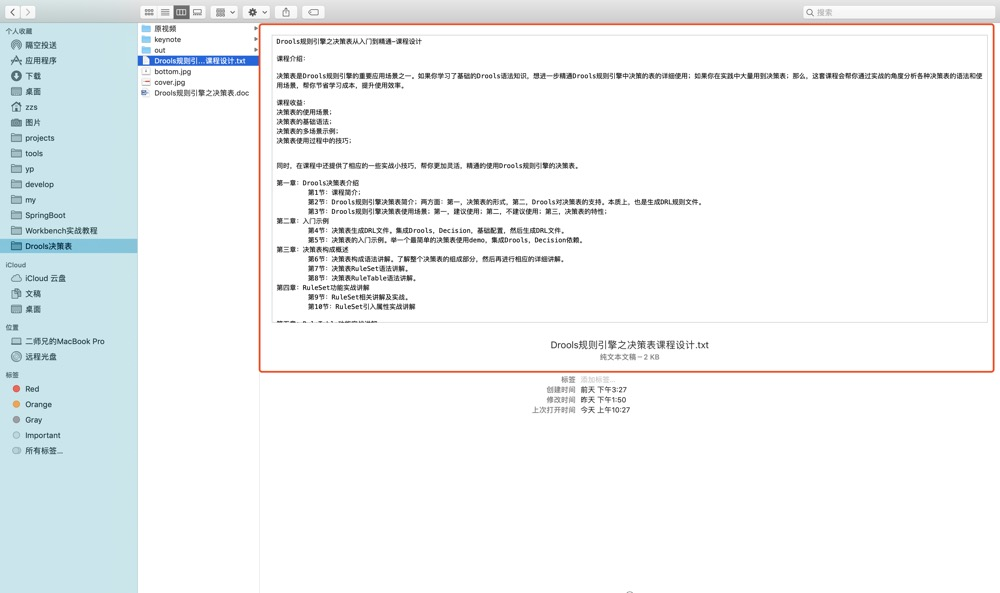Go back with the left chevron button

pyautogui.click(x=12, y=12)
